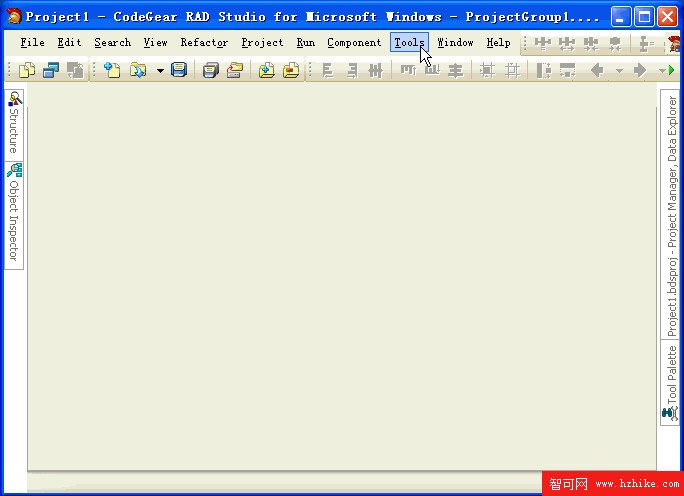Click the helmet icon beside spacing toolbar
The image size is (684, 496).
pyautogui.click(x=675, y=44)
